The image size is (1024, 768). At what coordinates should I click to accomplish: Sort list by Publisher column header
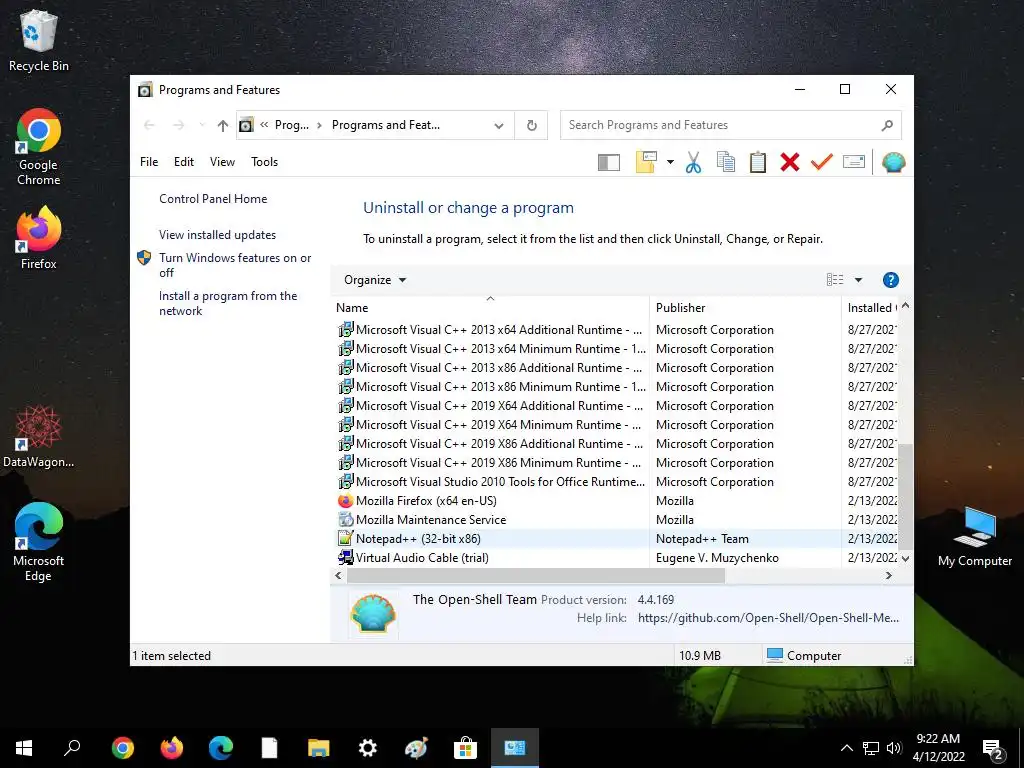click(745, 308)
